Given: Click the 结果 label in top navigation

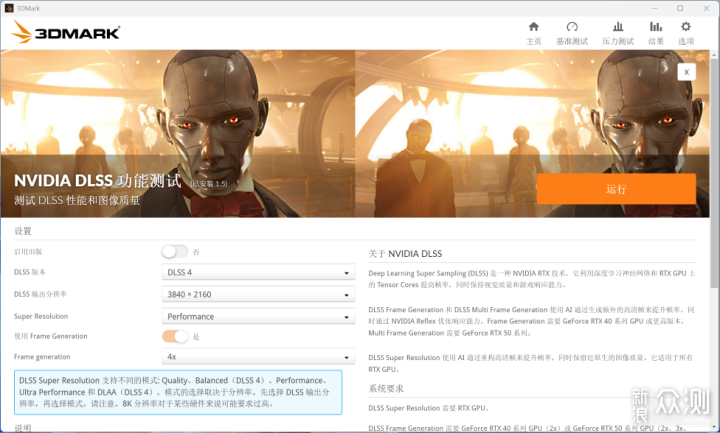Looking at the screenshot, I should click(x=656, y=41).
